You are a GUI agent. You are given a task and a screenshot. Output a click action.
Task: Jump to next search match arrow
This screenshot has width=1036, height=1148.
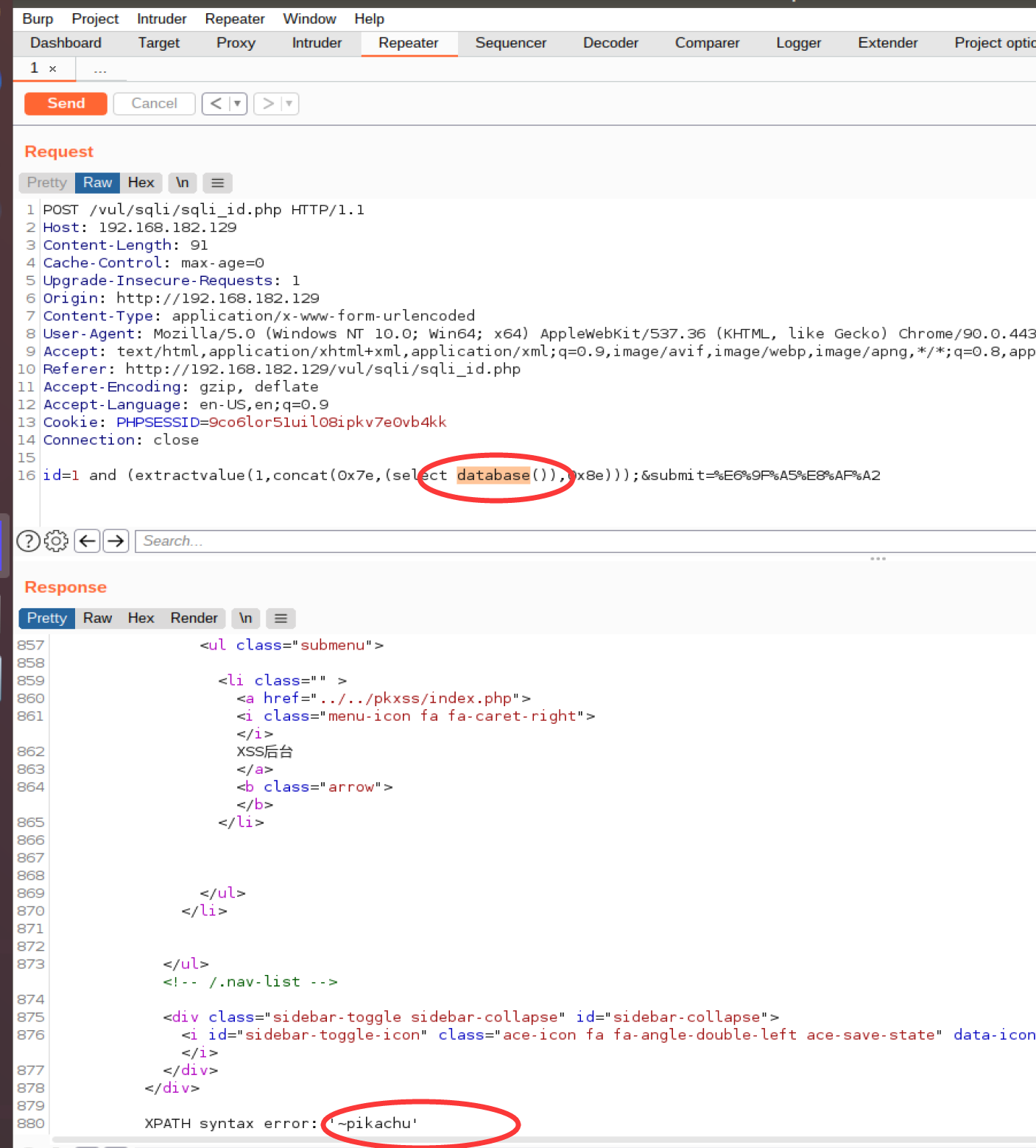[x=116, y=541]
